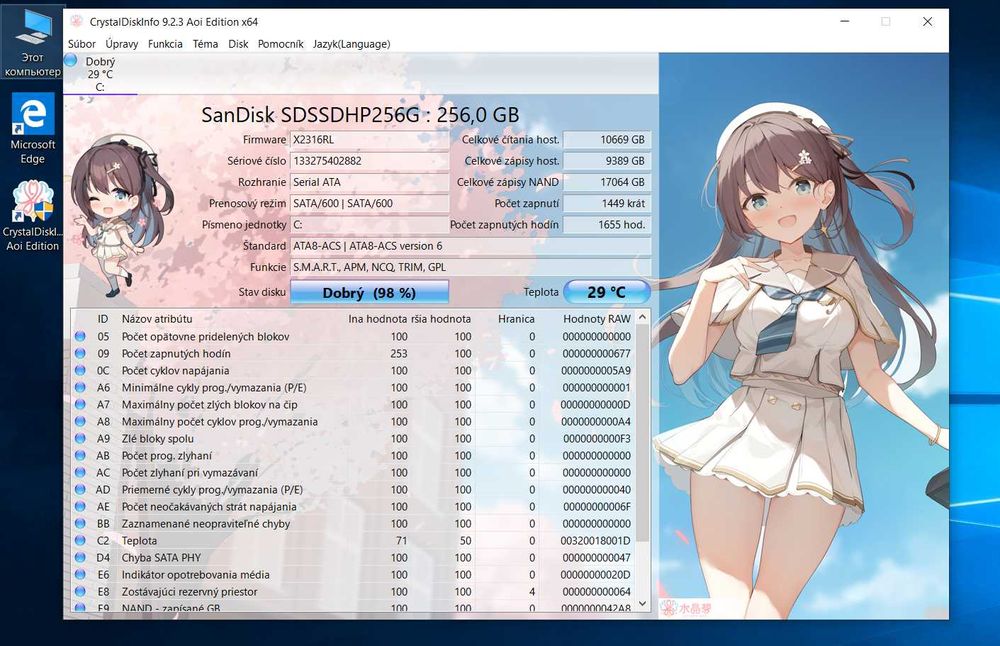1000x646 pixels.
Task: Select row Zlé bloky spolu
Action: (353, 438)
